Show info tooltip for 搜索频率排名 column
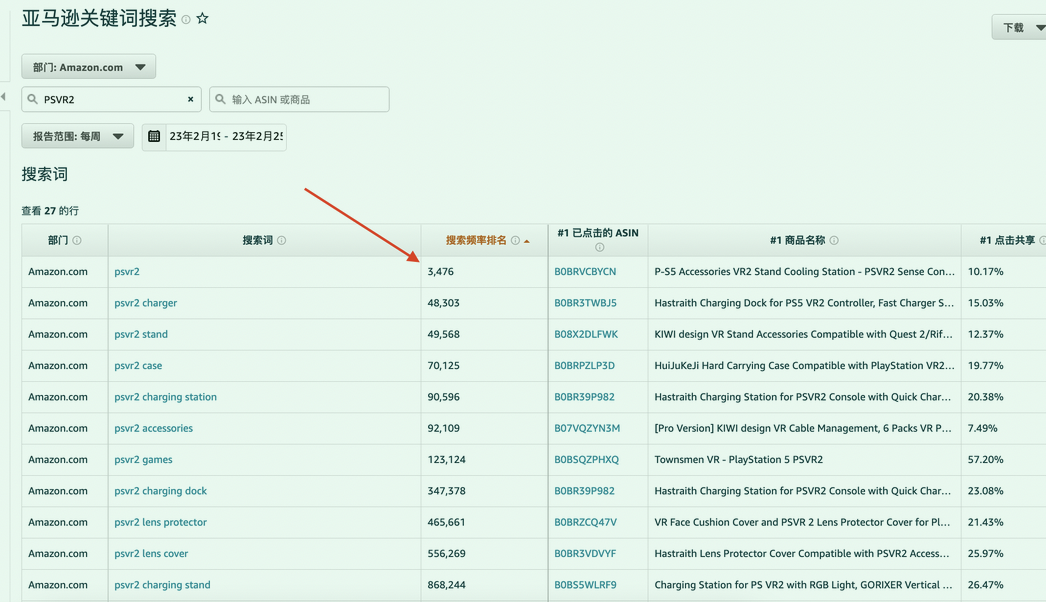The height and width of the screenshot is (602, 1046). [x=515, y=240]
